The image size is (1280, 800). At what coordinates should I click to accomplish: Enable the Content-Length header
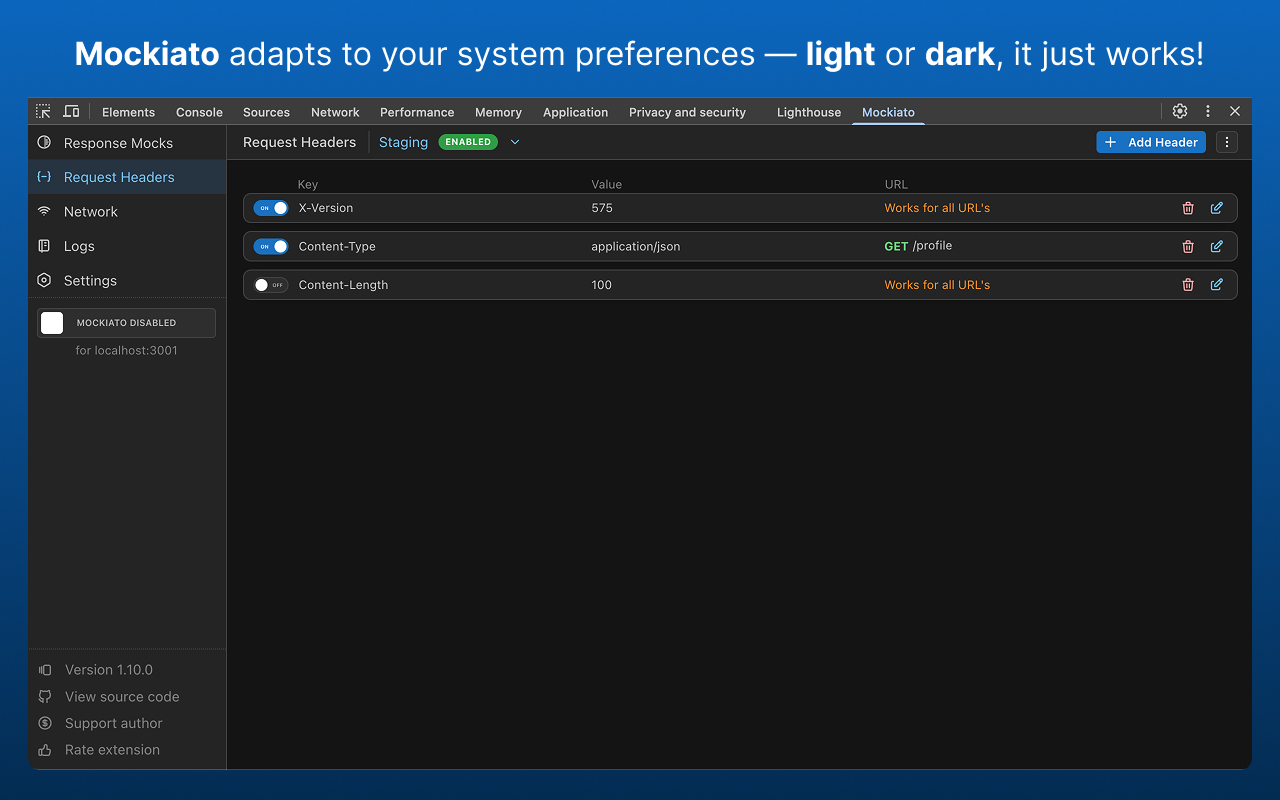click(x=271, y=284)
